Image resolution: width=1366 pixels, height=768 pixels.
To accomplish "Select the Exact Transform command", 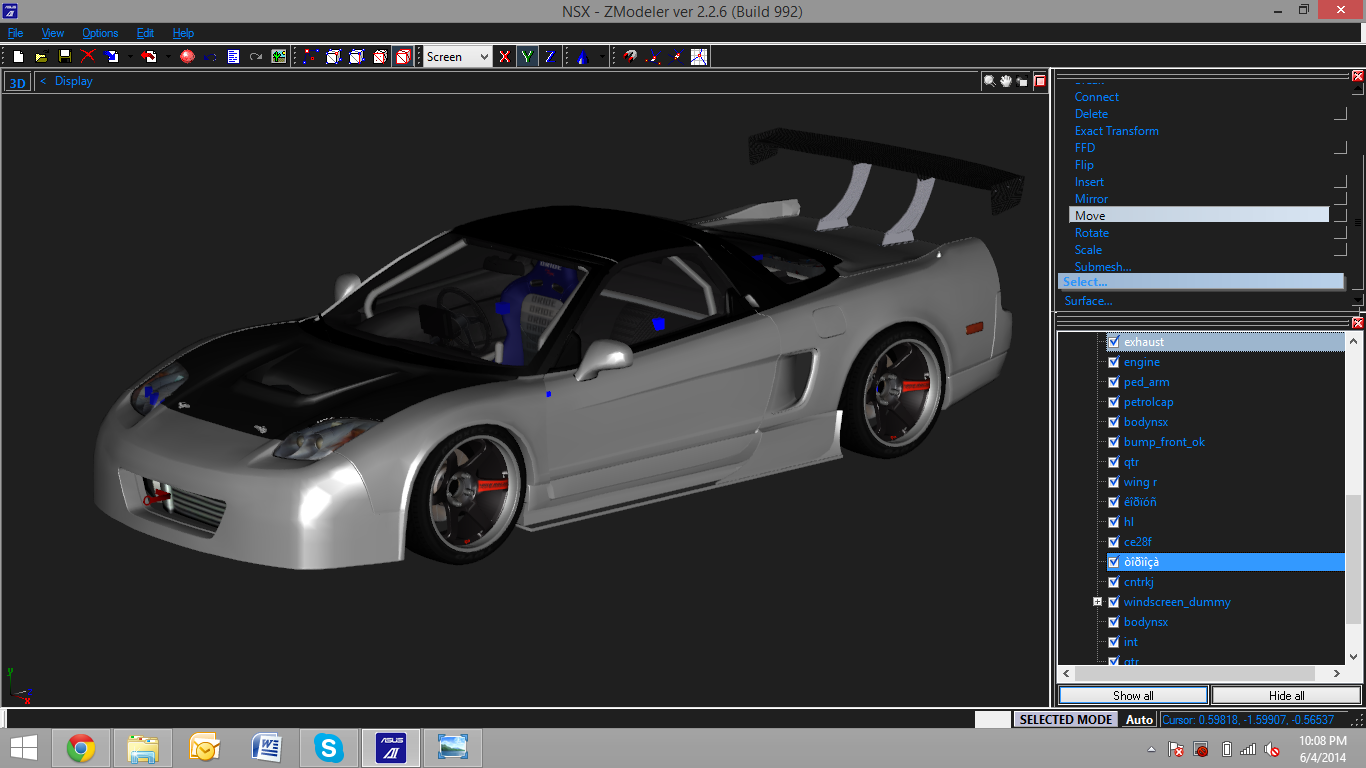I will [1117, 131].
